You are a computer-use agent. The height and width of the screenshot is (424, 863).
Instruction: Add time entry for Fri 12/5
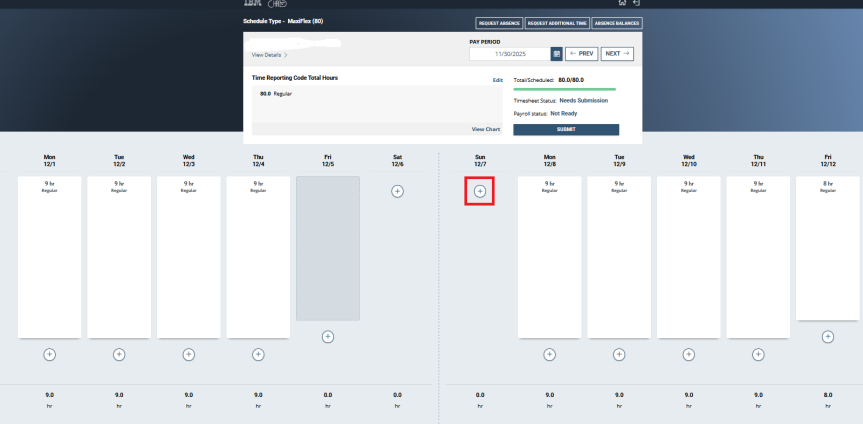coord(328,336)
